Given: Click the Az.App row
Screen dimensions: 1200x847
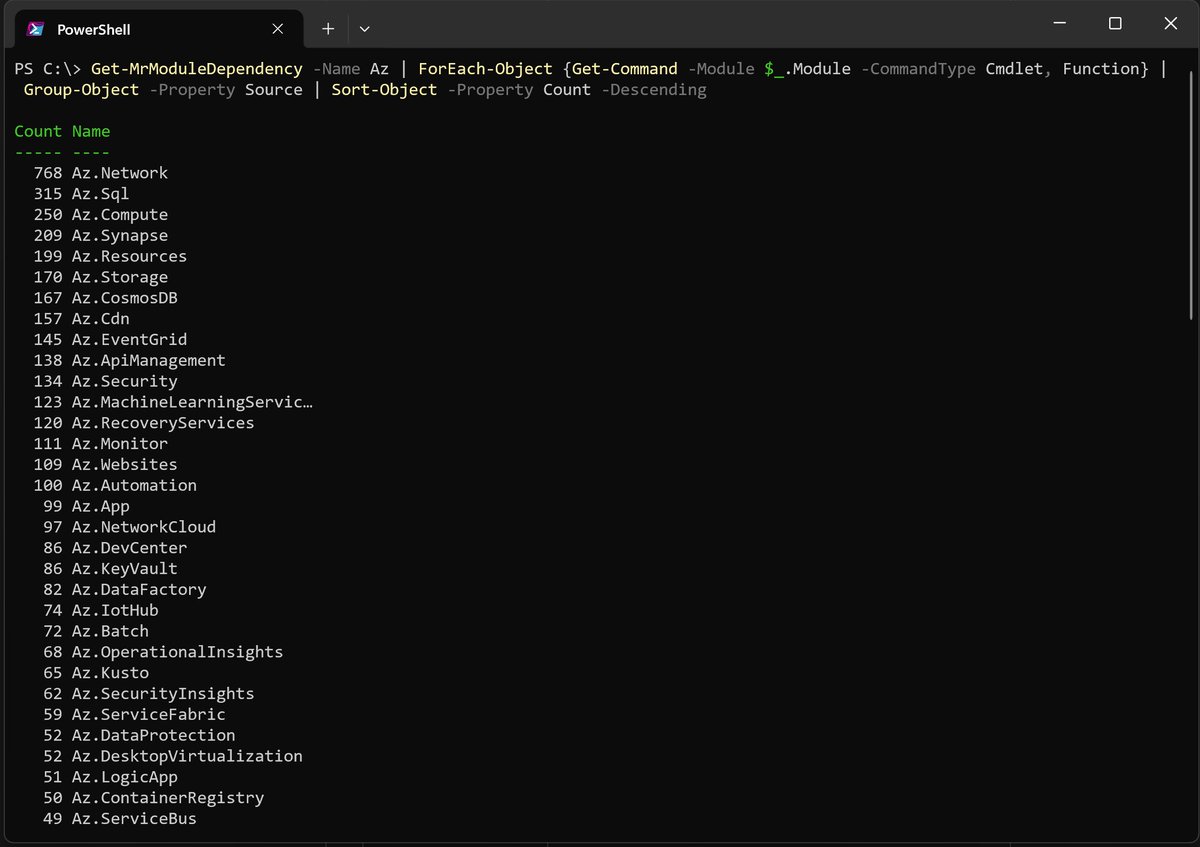Looking at the screenshot, I should 87,506.
